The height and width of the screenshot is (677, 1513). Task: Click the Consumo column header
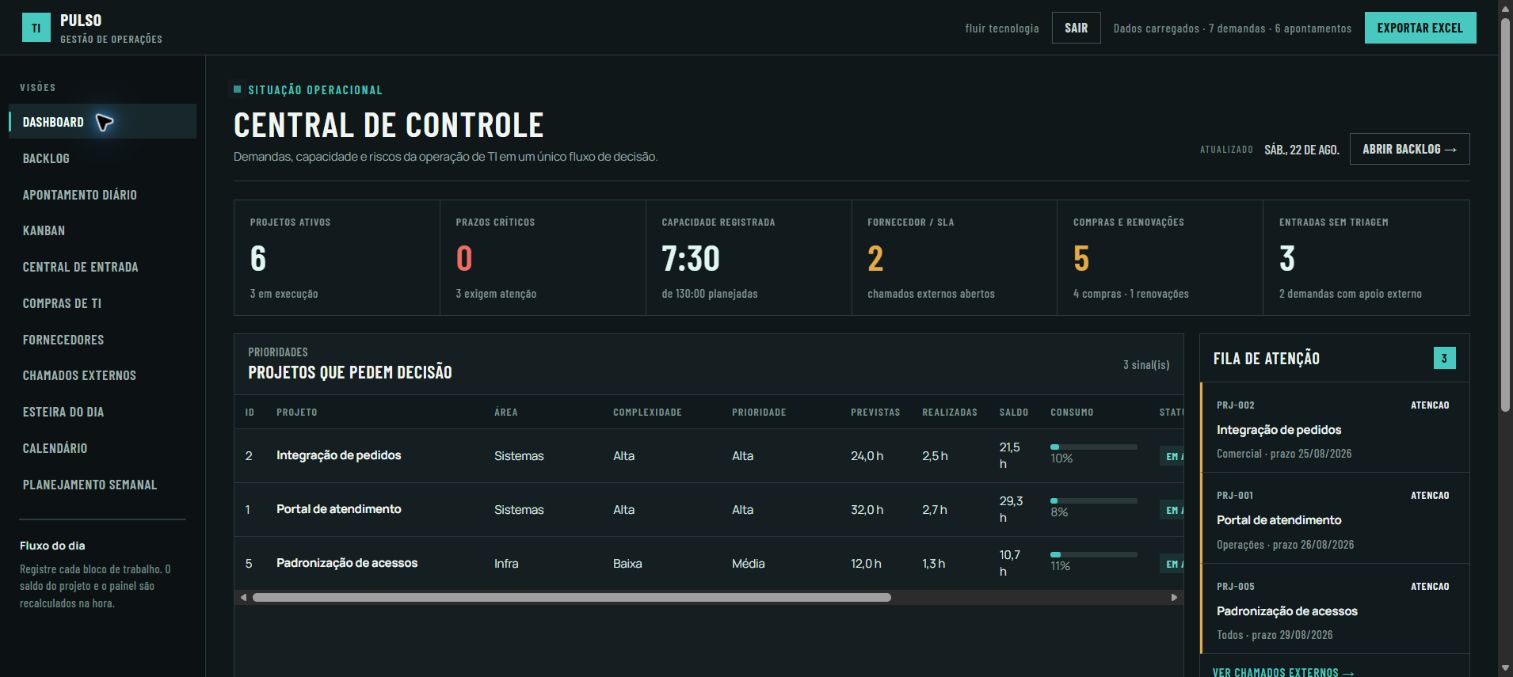point(1072,412)
